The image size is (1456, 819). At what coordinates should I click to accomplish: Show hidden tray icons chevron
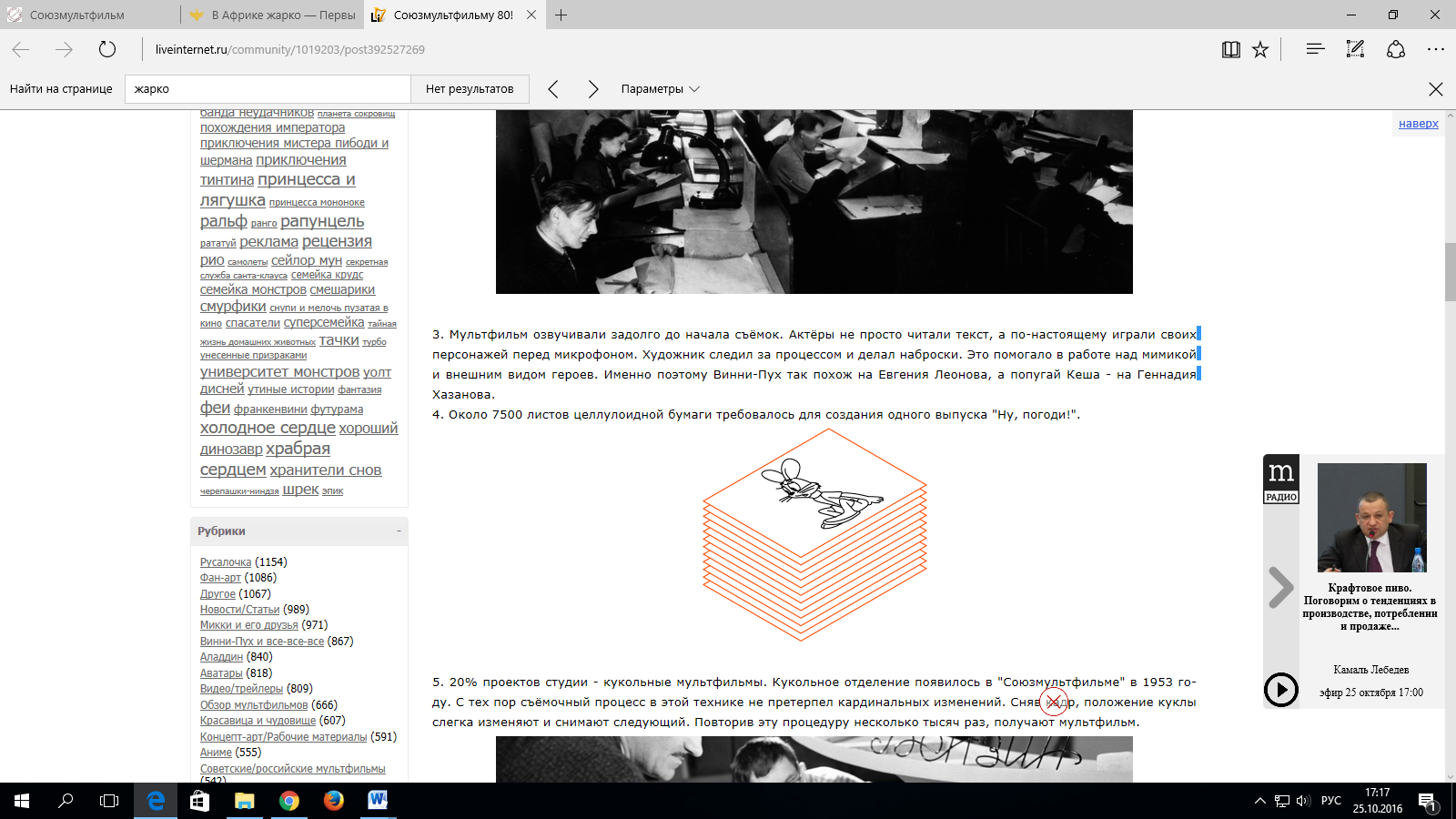(x=1259, y=801)
